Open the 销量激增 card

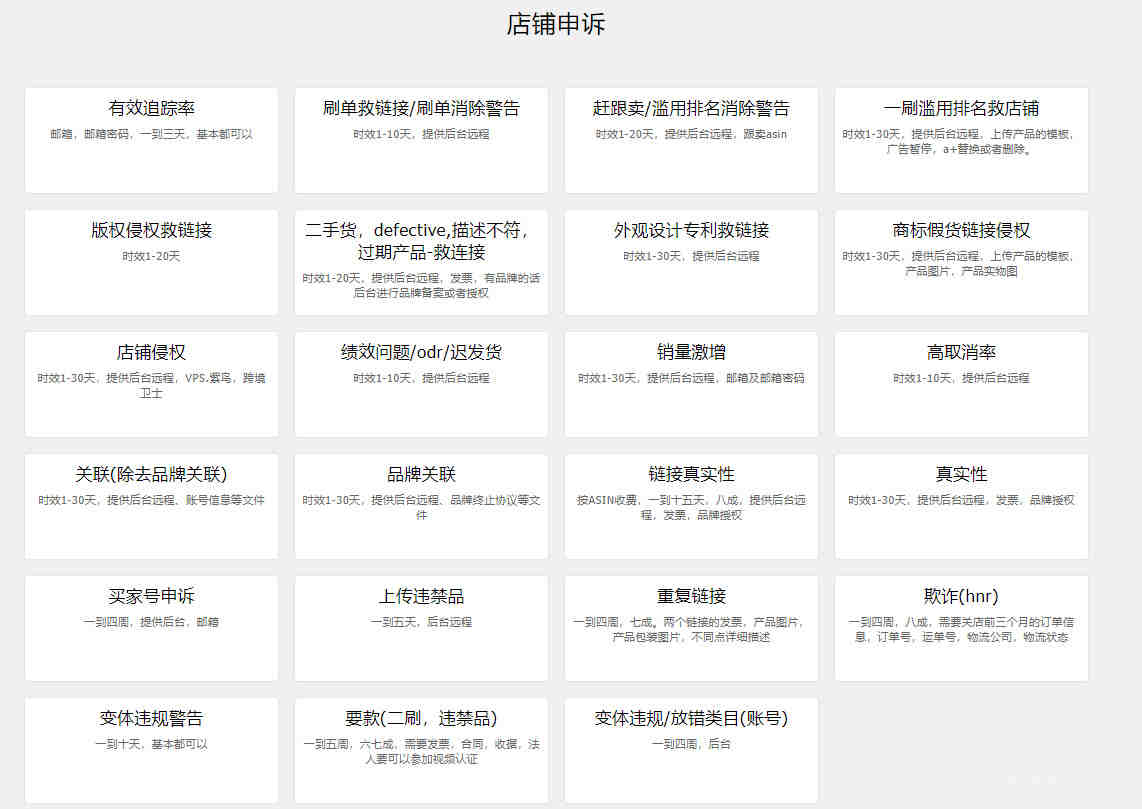pyautogui.click(x=691, y=384)
